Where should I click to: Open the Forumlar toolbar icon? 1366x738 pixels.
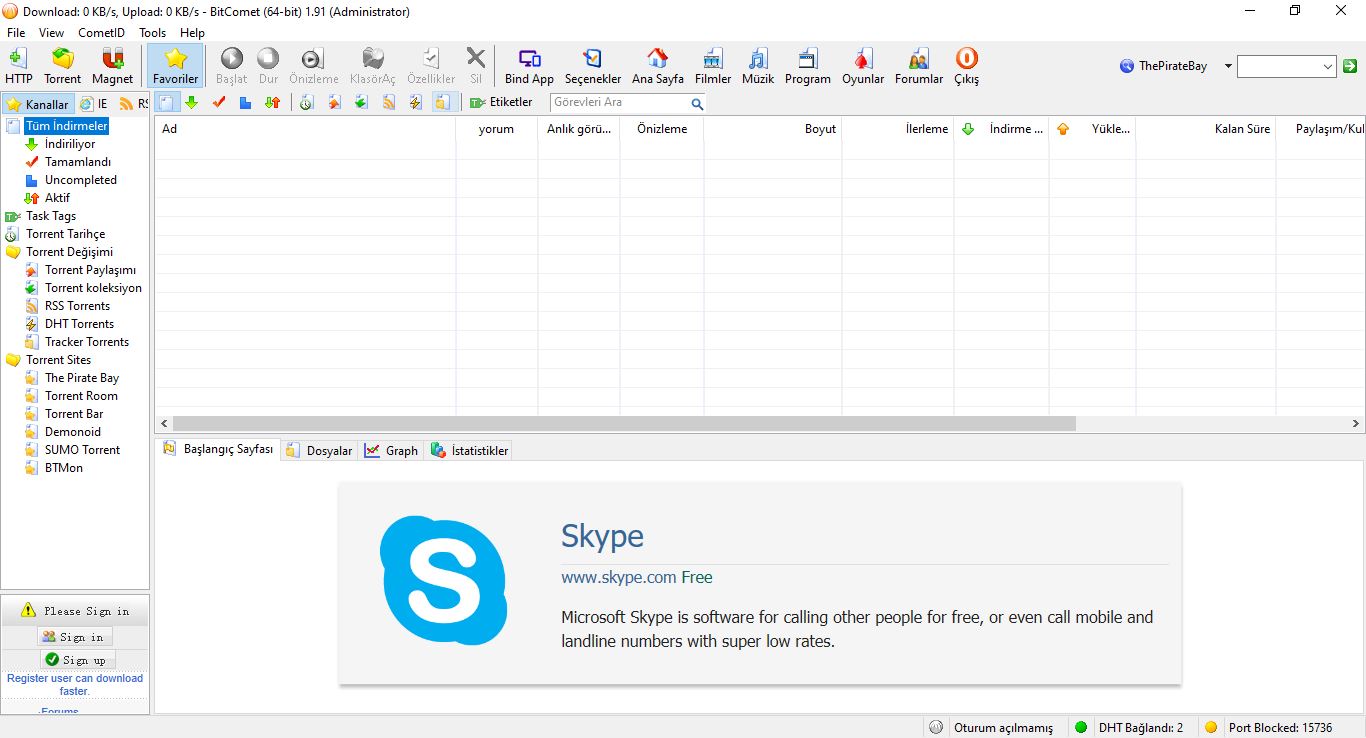point(919,65)
